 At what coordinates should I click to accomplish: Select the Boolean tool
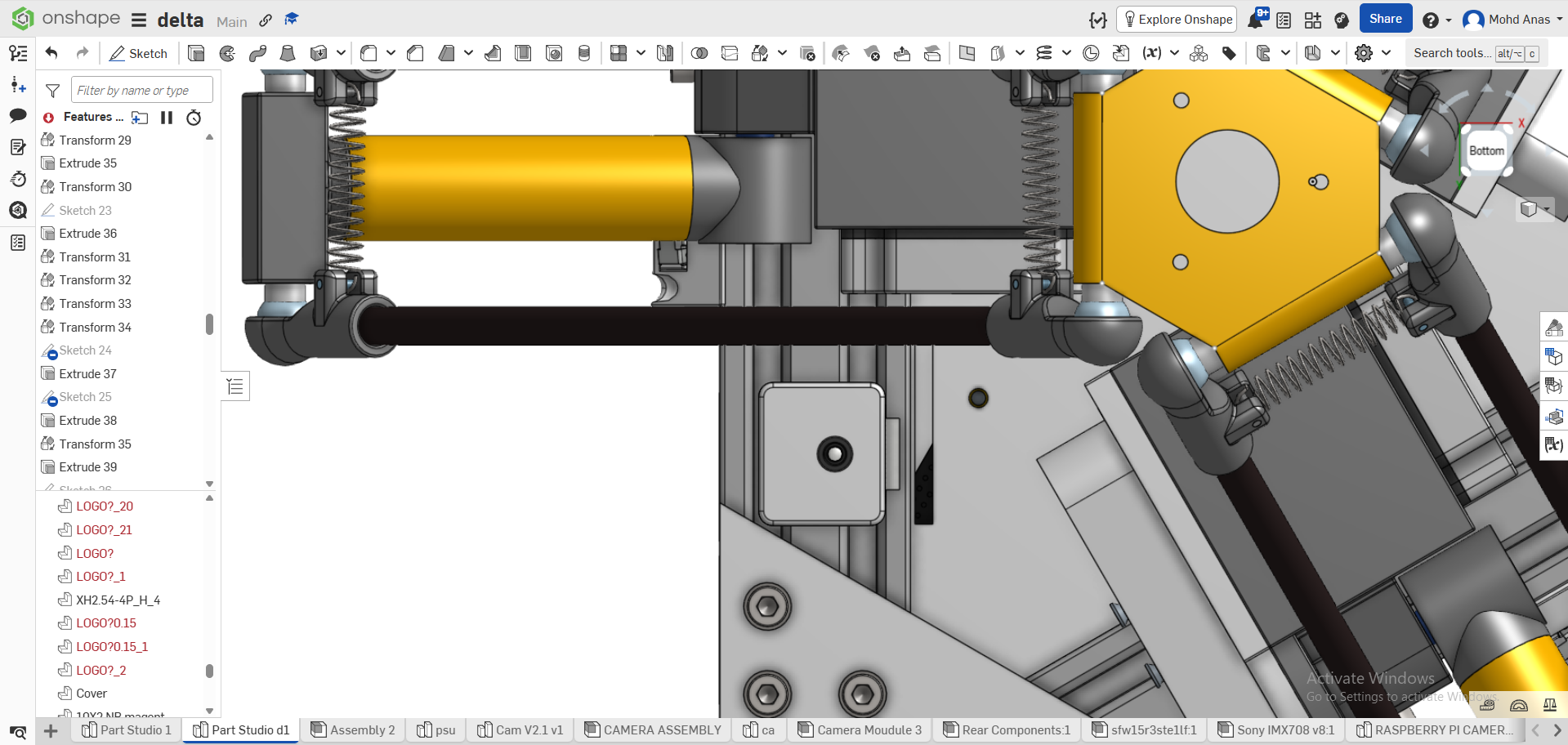[x=699, y=53]
